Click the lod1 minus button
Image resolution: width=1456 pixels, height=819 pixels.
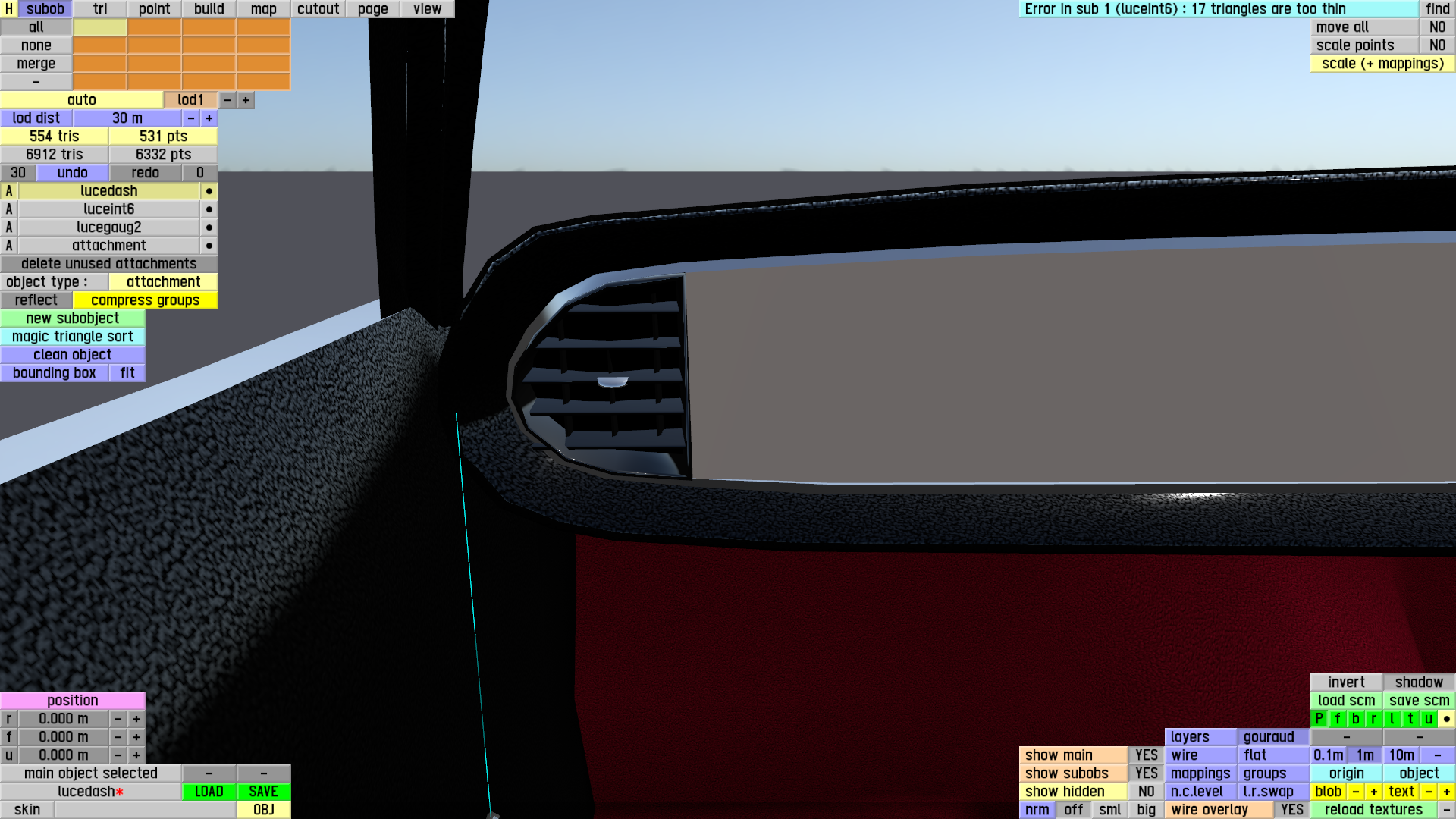click(227, 100)
